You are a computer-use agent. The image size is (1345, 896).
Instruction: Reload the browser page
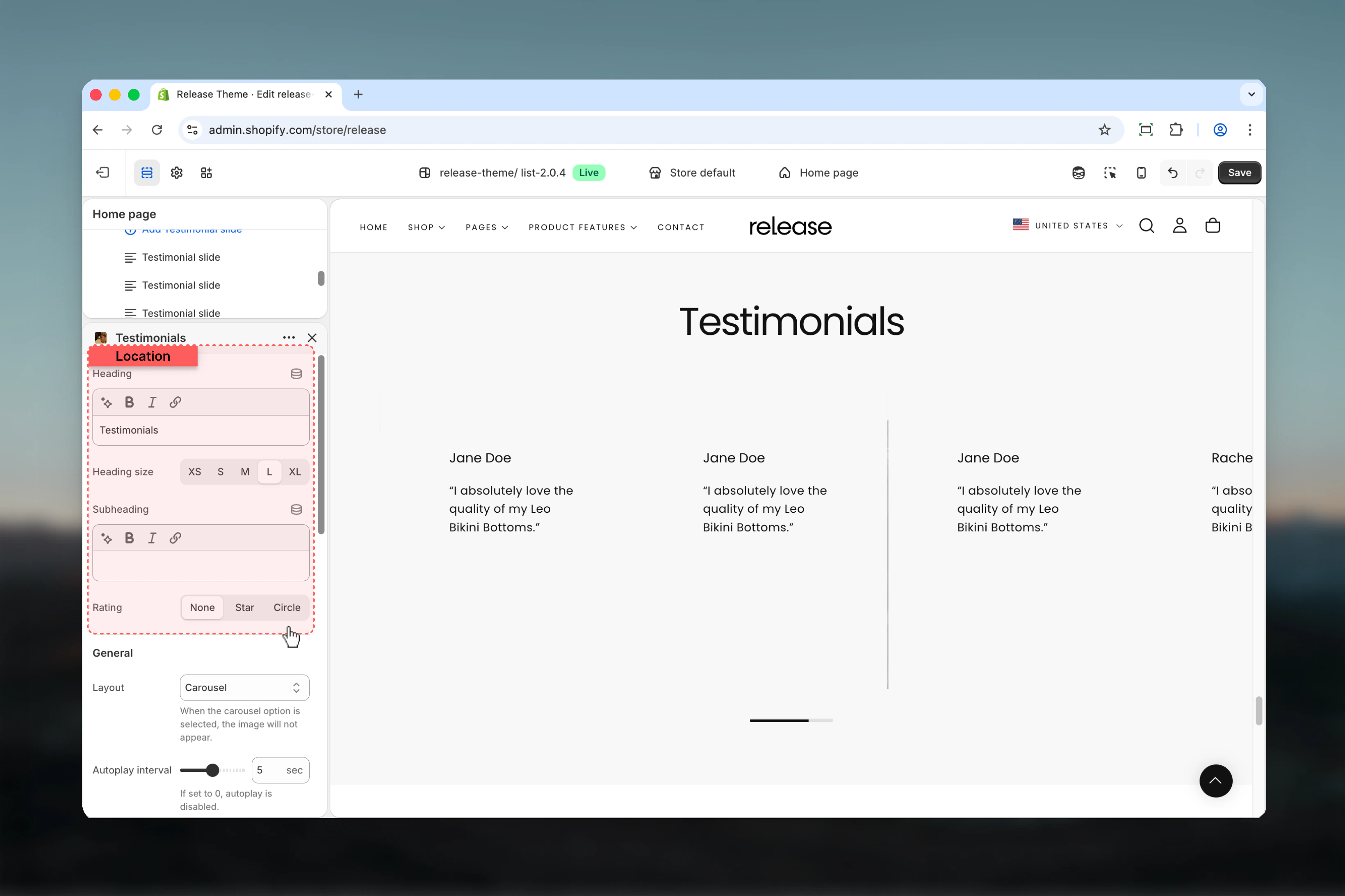157,130
